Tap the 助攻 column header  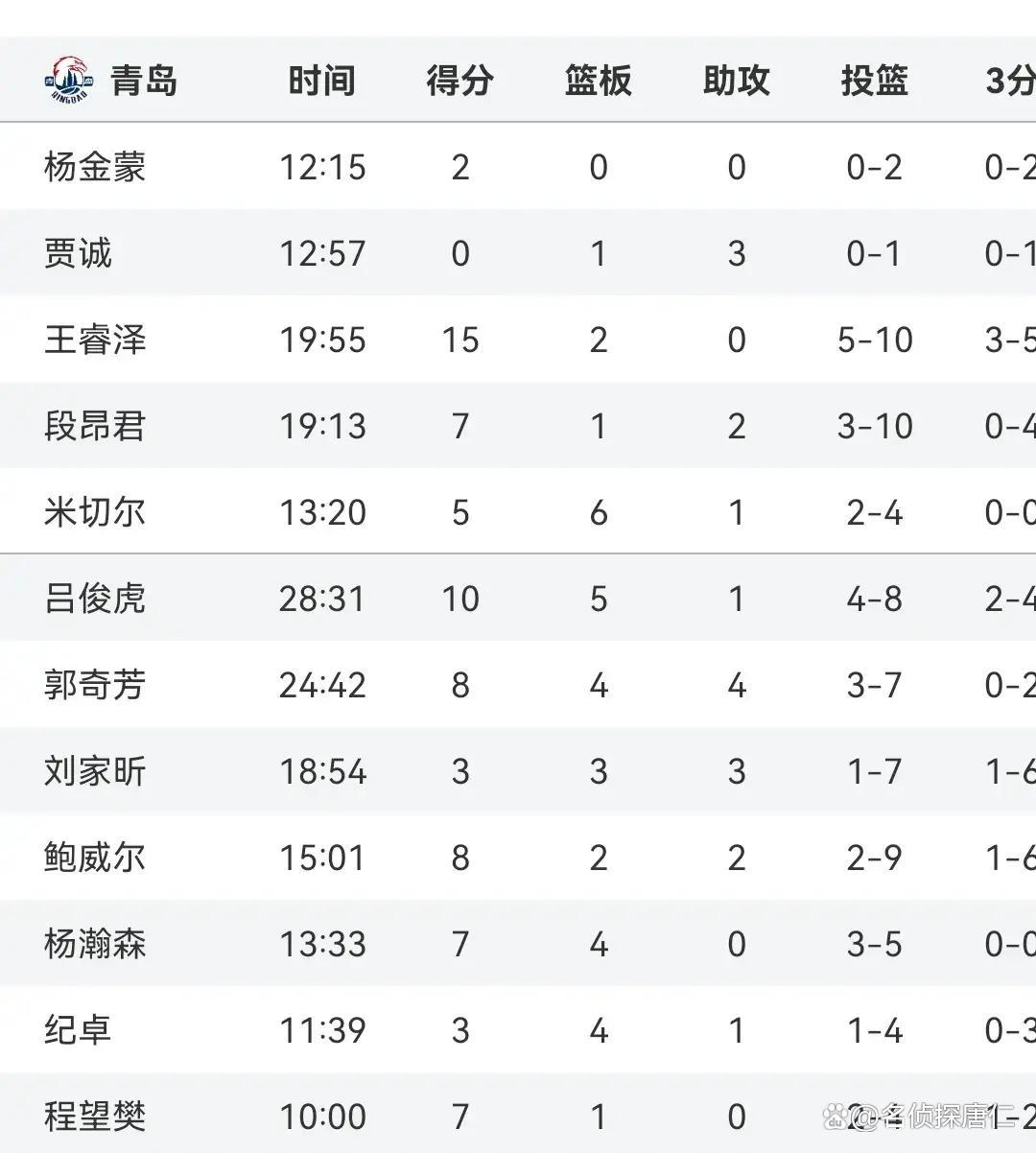point(736,81)
